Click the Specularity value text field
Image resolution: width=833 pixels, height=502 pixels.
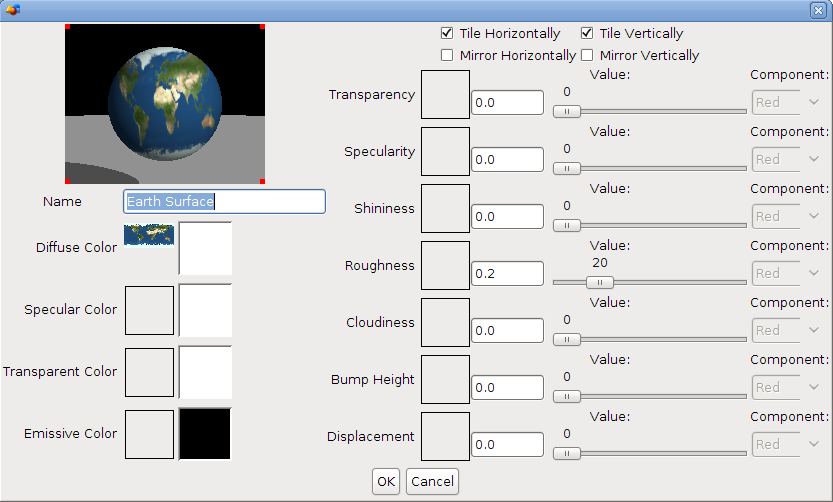pos(507,159)
